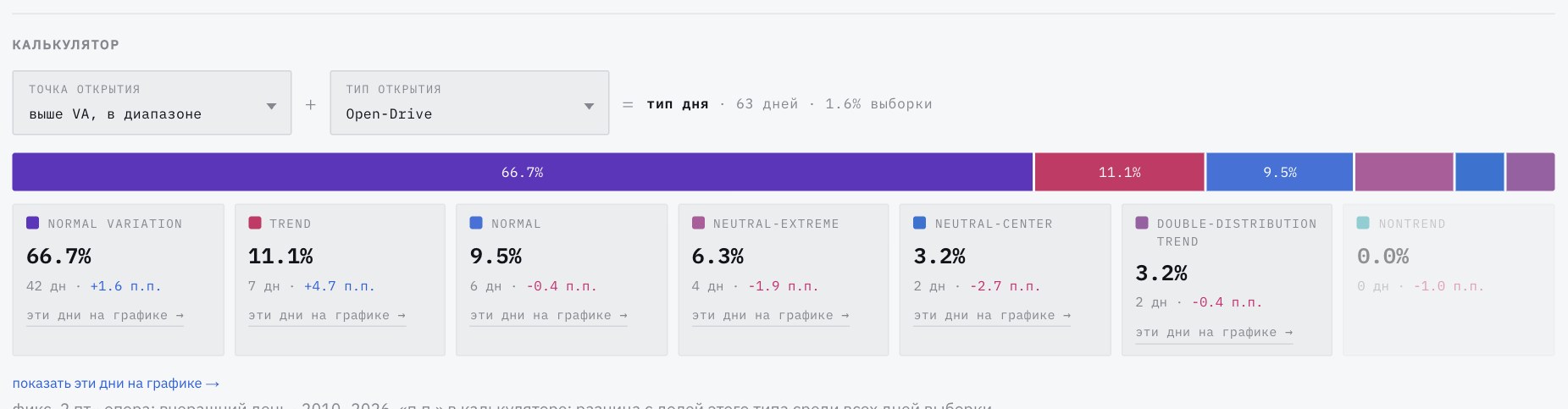The image size is (1568, 409).
Task: Open 'эти дни на графике' in Neutral-Center card
Action: pos(993,315)
